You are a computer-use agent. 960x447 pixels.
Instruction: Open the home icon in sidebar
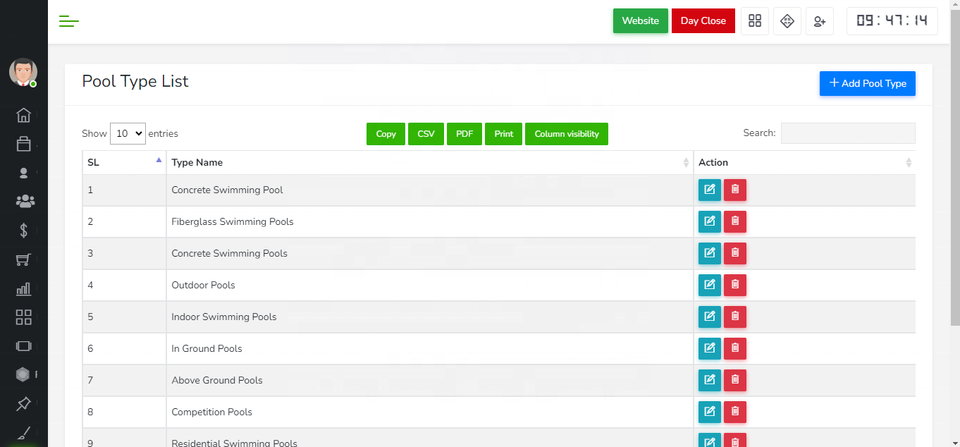24,115
